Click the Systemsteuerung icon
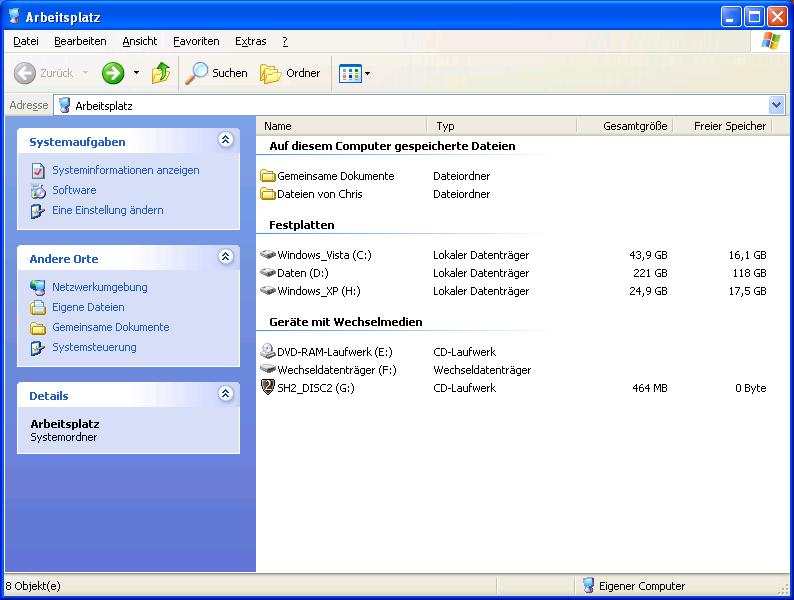 click(x=38, y=348)
